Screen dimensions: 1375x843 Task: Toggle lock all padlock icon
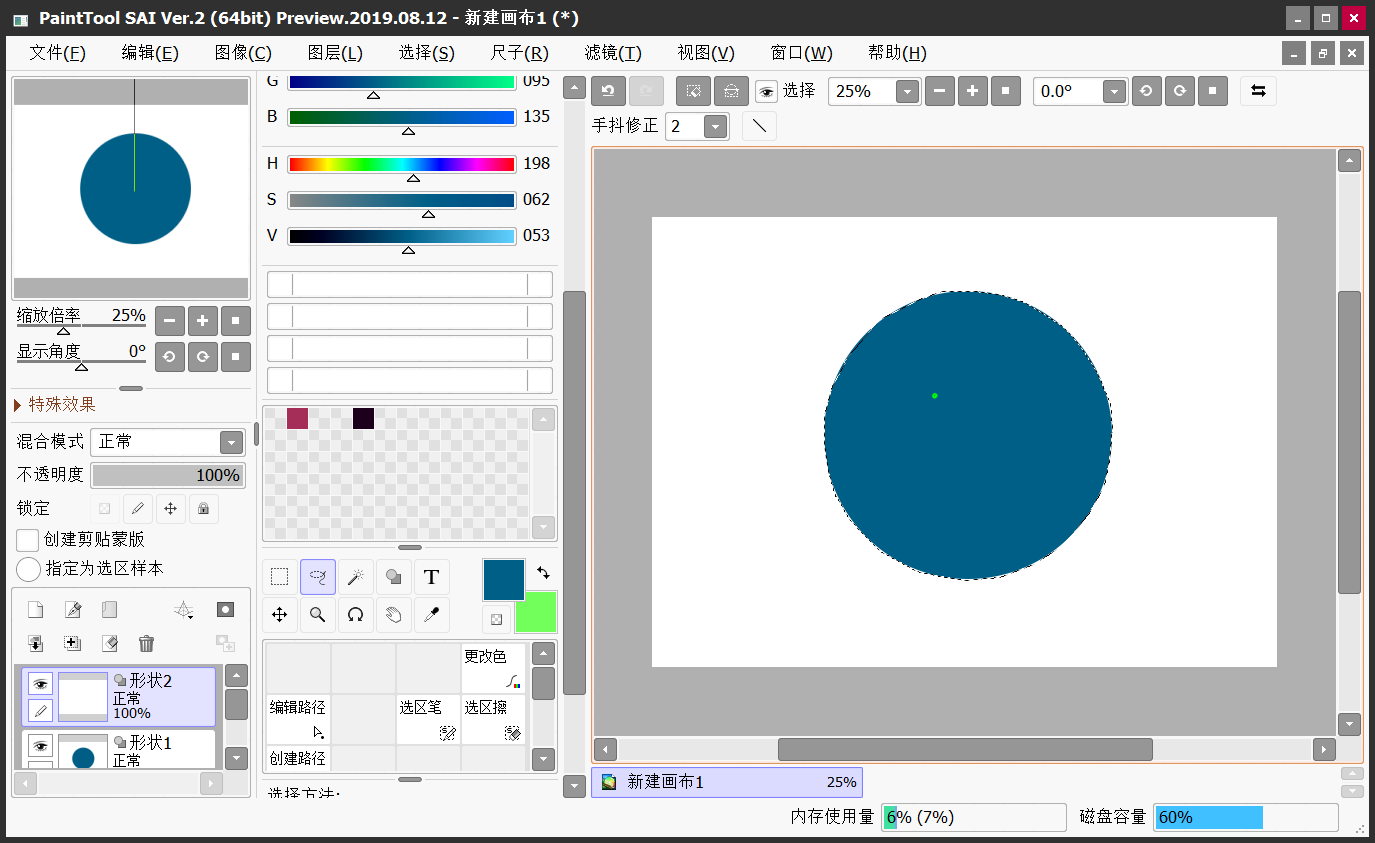tap(204, 509)
